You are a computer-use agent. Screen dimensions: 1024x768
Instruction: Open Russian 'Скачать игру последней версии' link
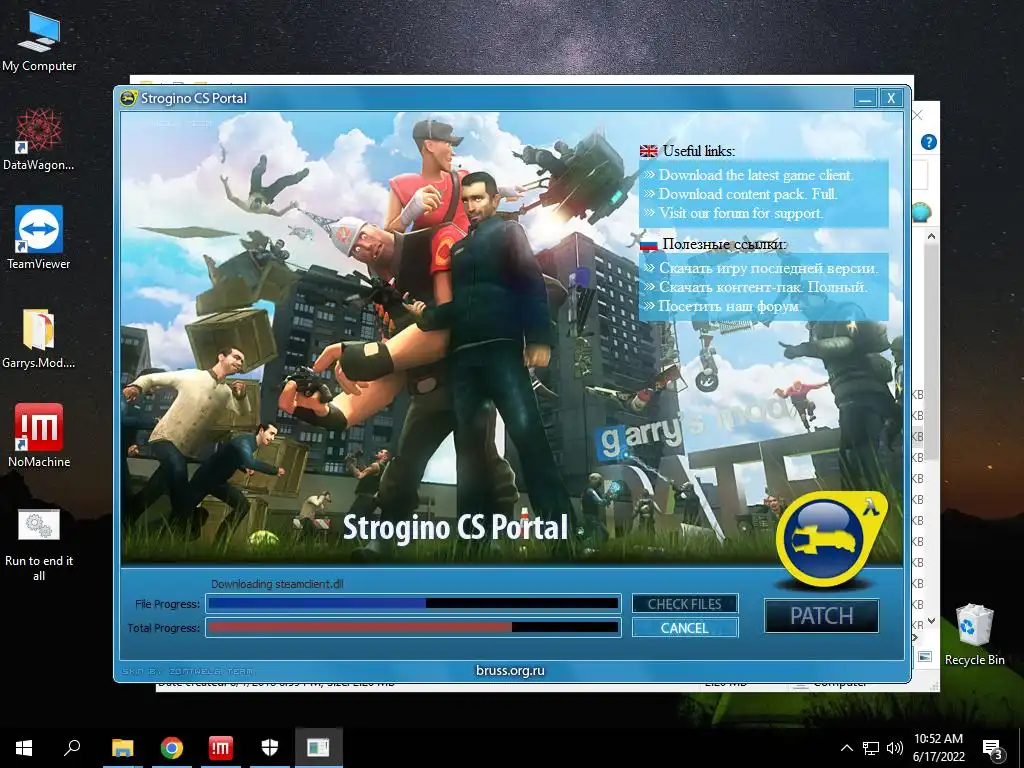click(x=769, y=268)
